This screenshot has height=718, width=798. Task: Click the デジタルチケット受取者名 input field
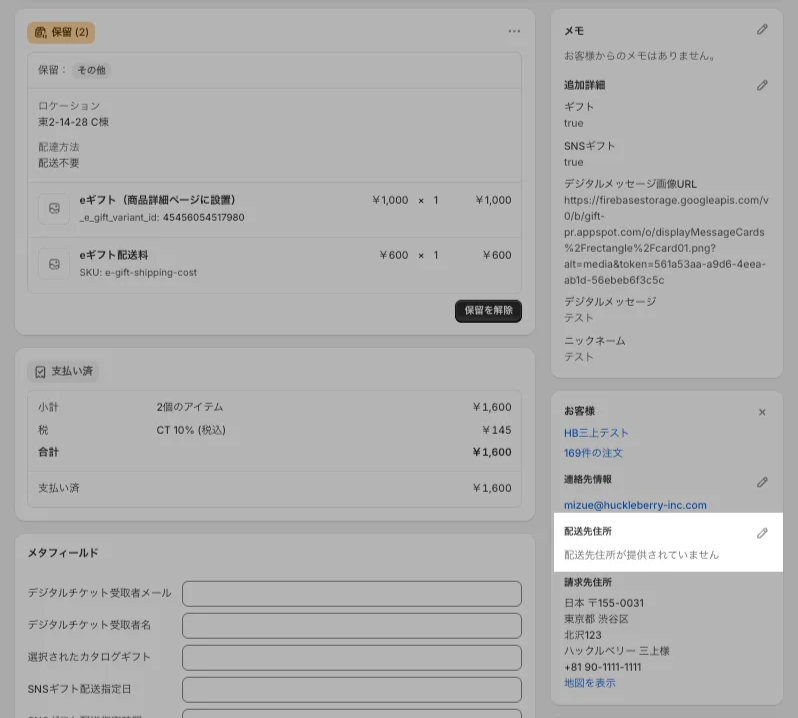pyautogui.click(x=351, y=625)
